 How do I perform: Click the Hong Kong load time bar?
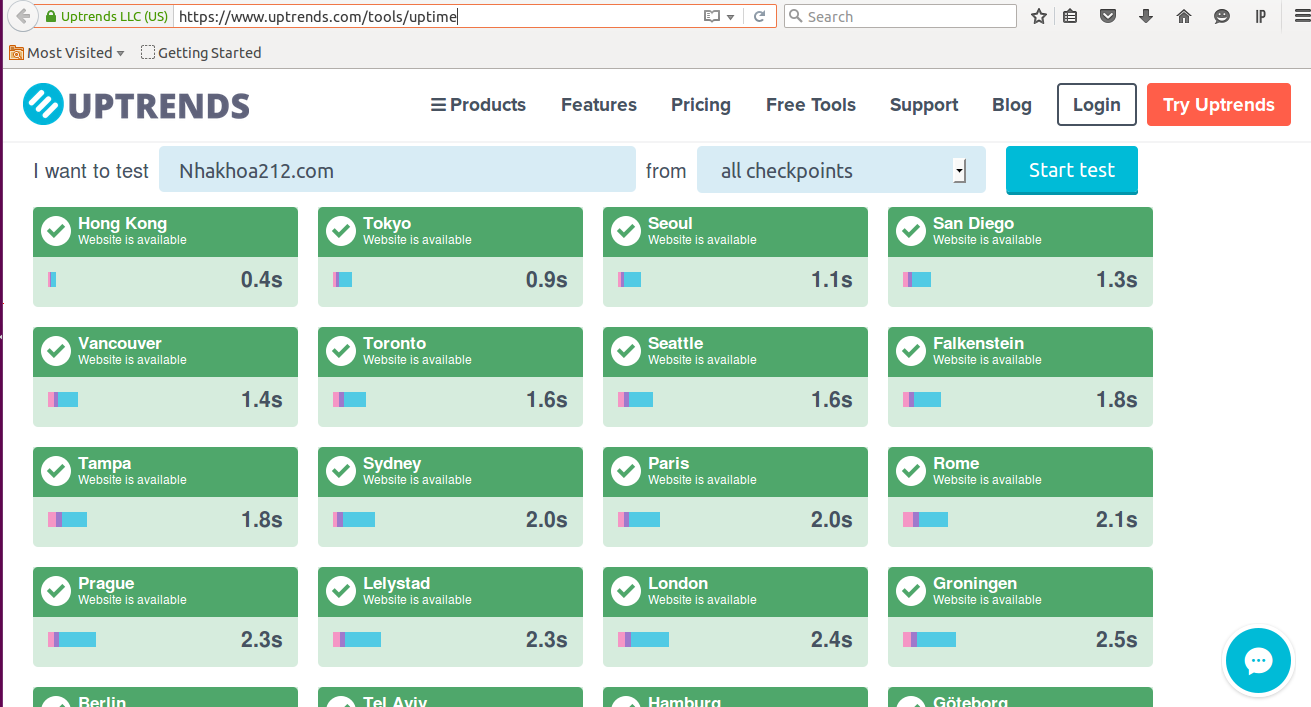(x=52, y=280)
